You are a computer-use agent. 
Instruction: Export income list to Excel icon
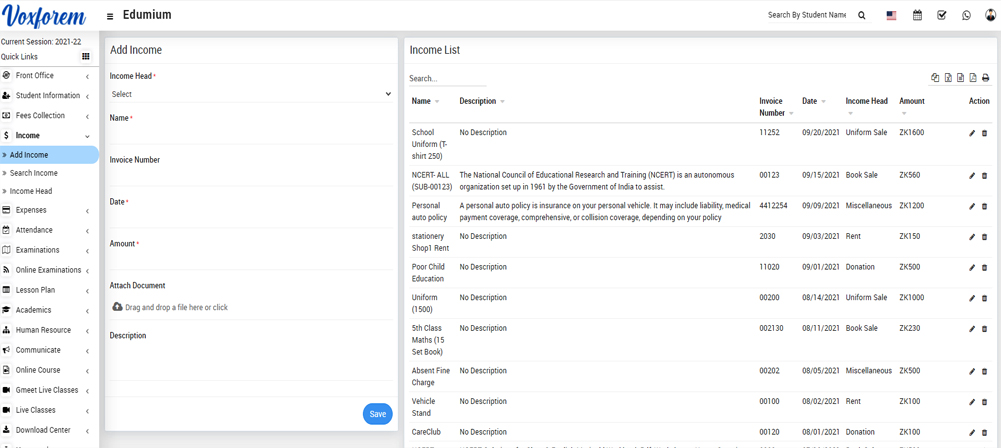coord(948,78)
